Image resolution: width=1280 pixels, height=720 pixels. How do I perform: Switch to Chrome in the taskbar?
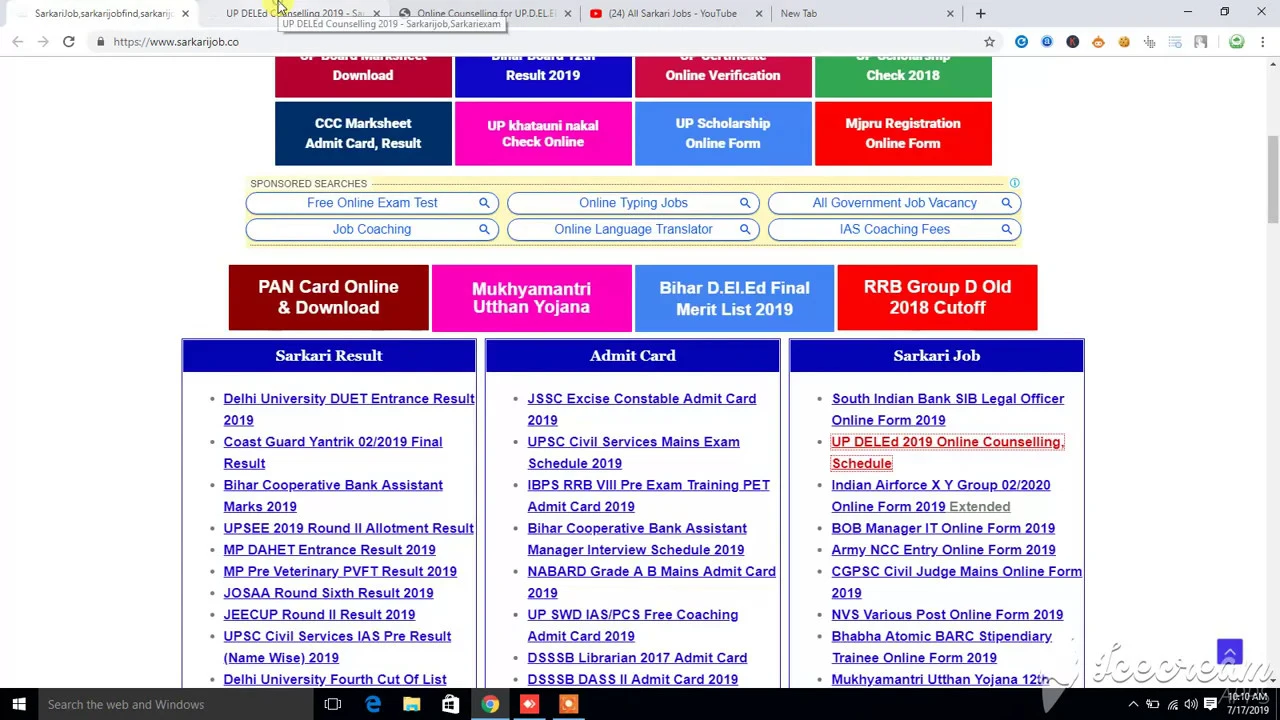pyautogui.click(x=489, y=704)
